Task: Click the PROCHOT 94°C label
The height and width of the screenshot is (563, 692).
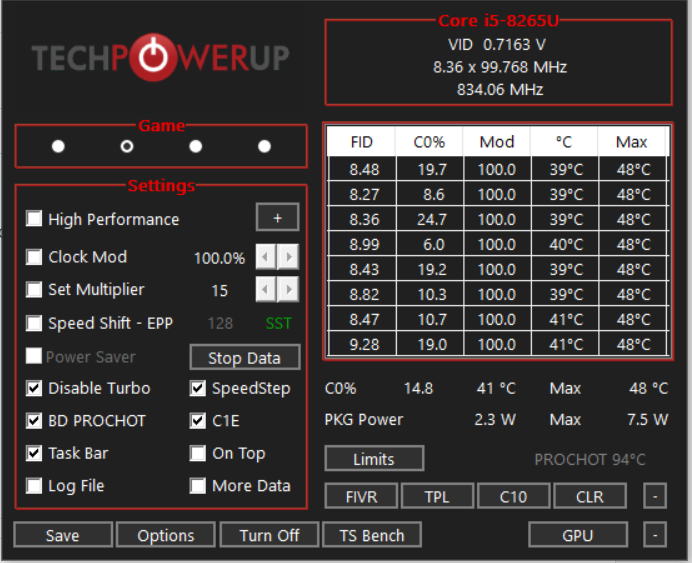Action: [590, 460]
